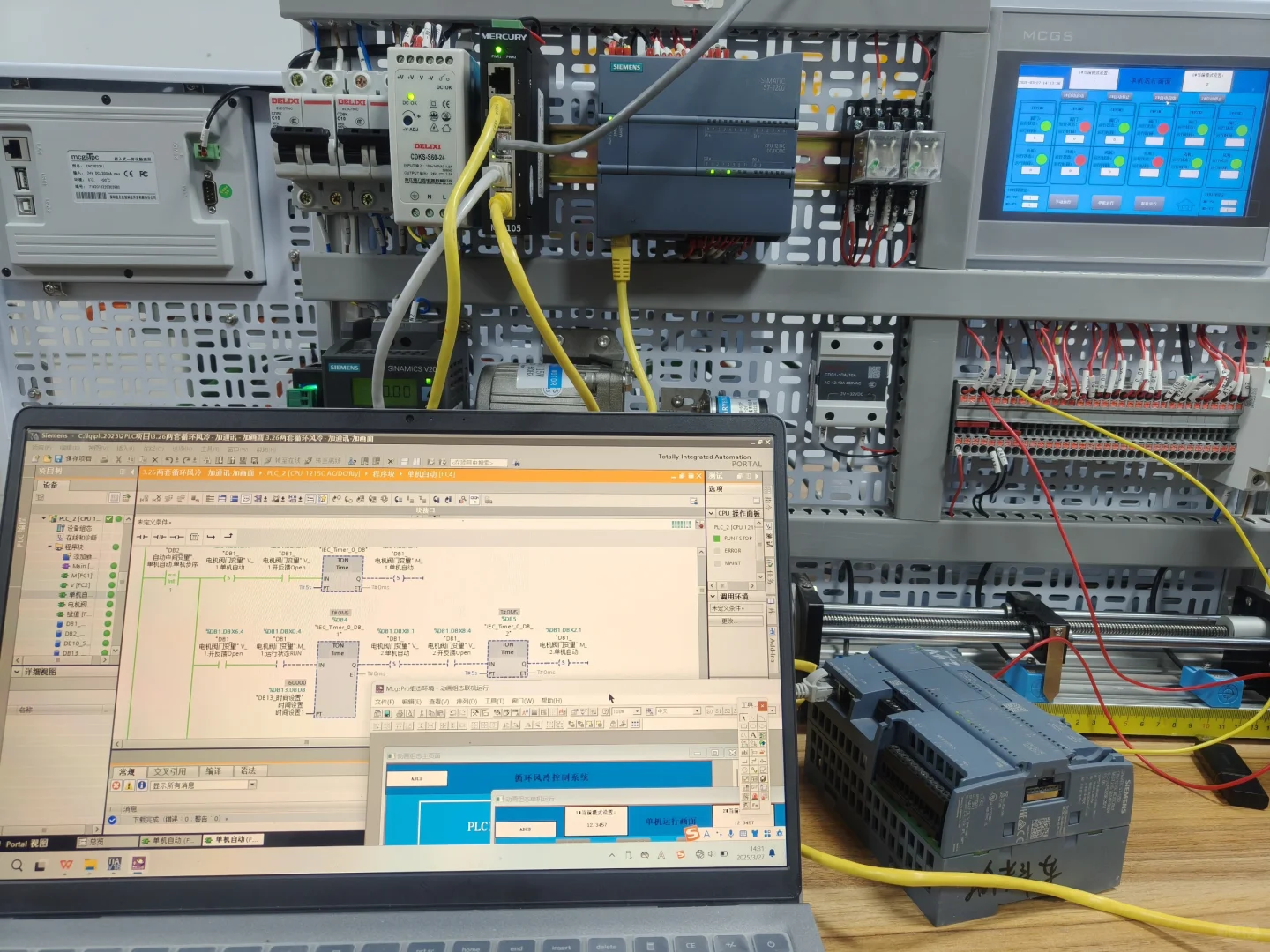Collapse the CPU 操作面板 section
Viewport: 1270px width, 952px height.
[712, 513]
